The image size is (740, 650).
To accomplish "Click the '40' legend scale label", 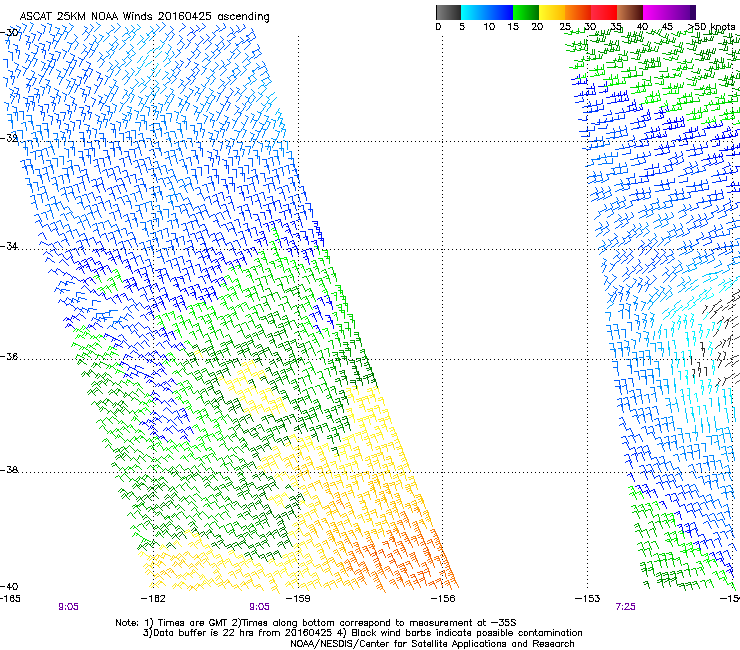I will [x=642, y=27].
